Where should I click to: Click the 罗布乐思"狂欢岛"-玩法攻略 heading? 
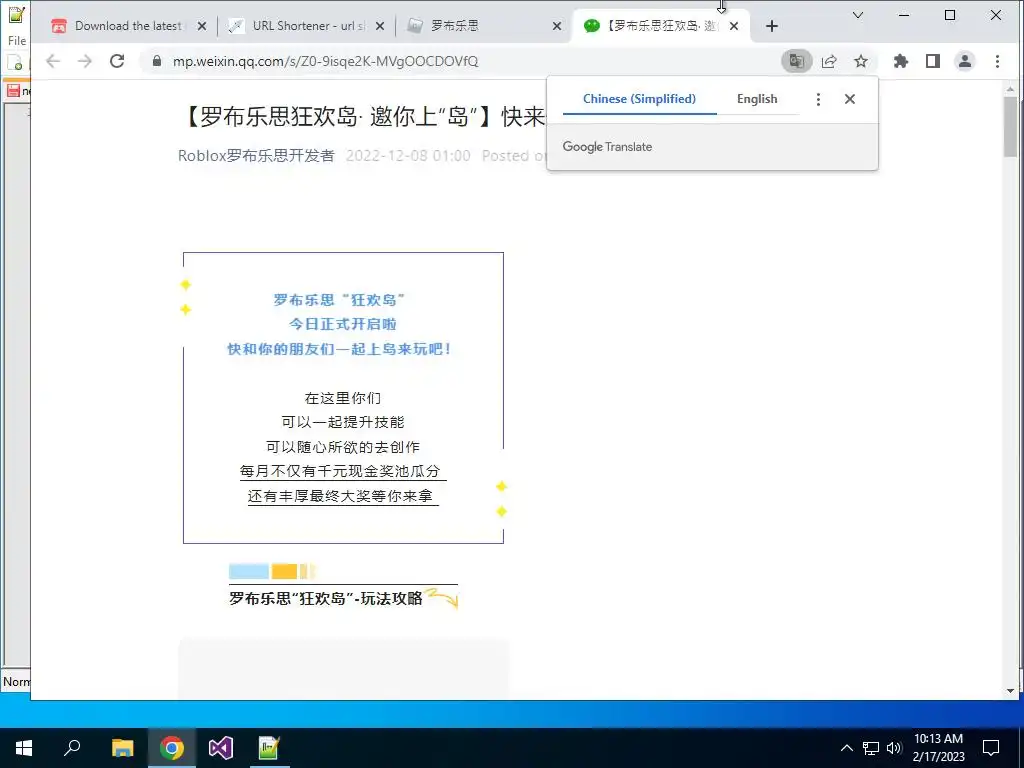click(x=326, y=598)
